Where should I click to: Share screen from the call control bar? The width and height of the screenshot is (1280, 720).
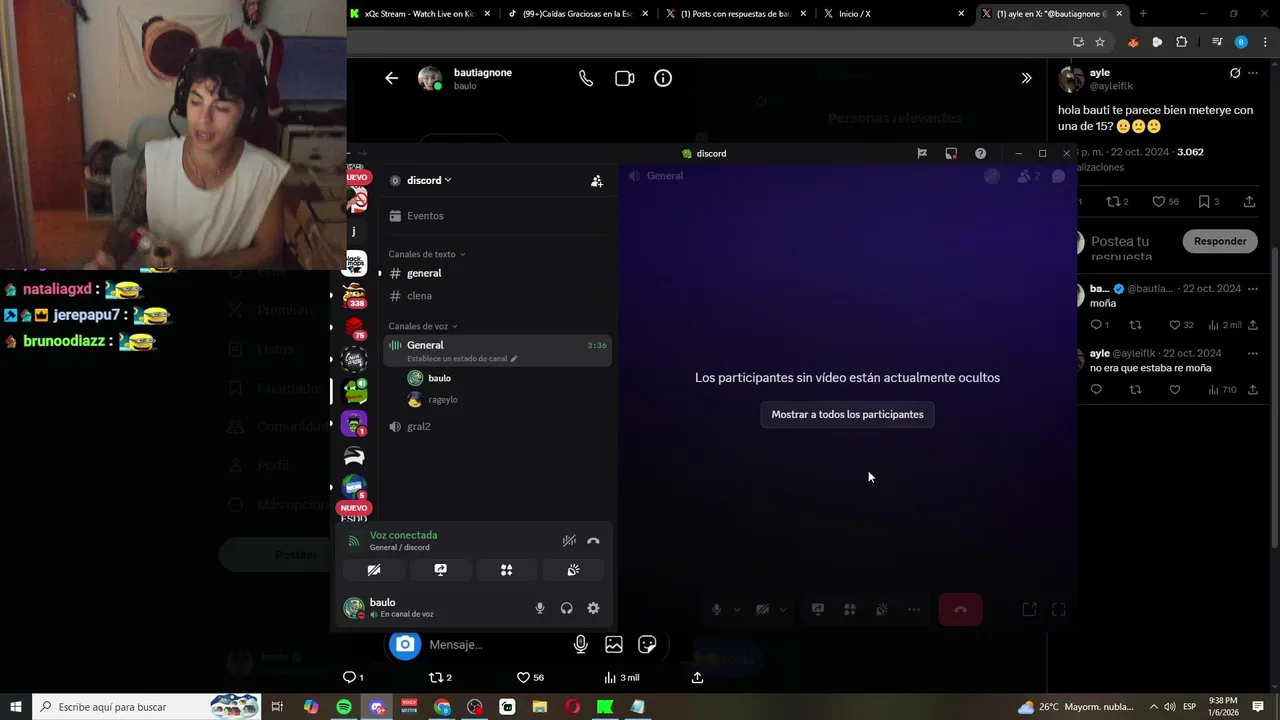(x=818, y=610)
